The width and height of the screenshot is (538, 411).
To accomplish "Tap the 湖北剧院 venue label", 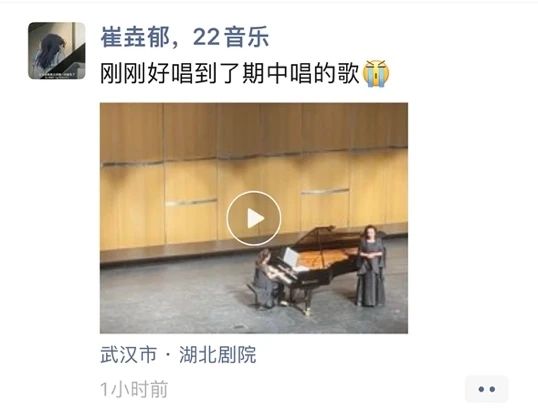I will coord(218,355).
